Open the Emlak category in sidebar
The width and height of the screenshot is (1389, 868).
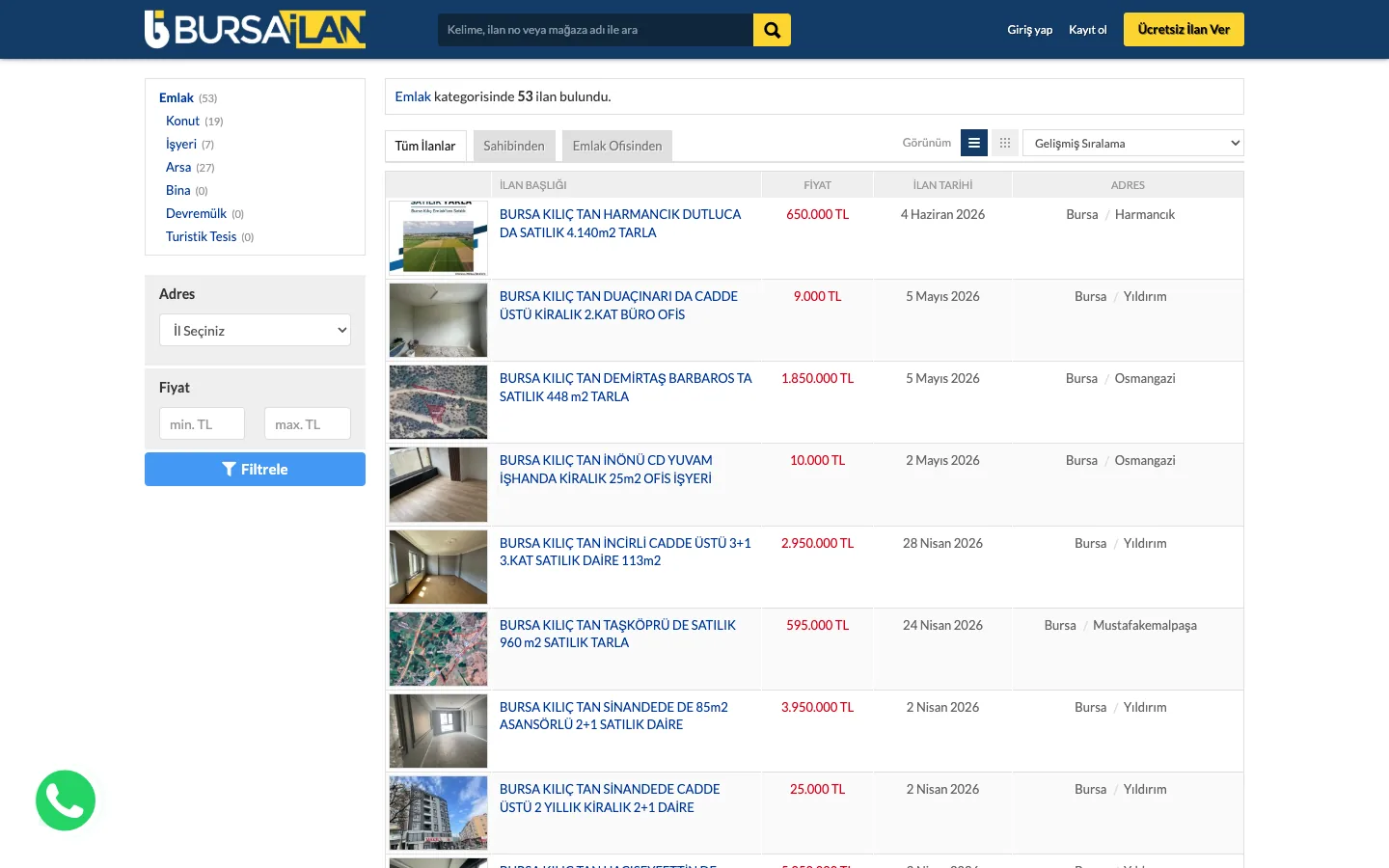[177, 97]
